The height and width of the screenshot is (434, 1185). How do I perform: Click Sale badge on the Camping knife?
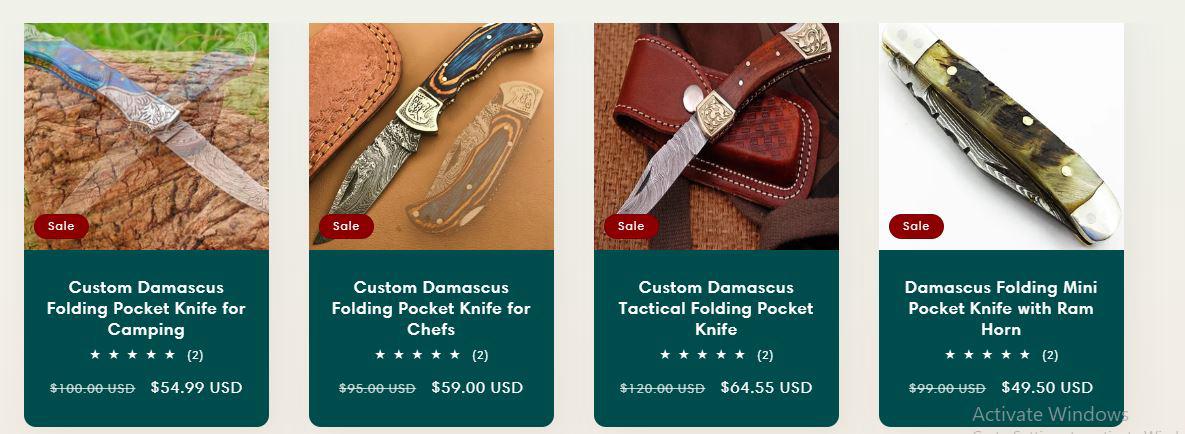[x=61, y=226]
